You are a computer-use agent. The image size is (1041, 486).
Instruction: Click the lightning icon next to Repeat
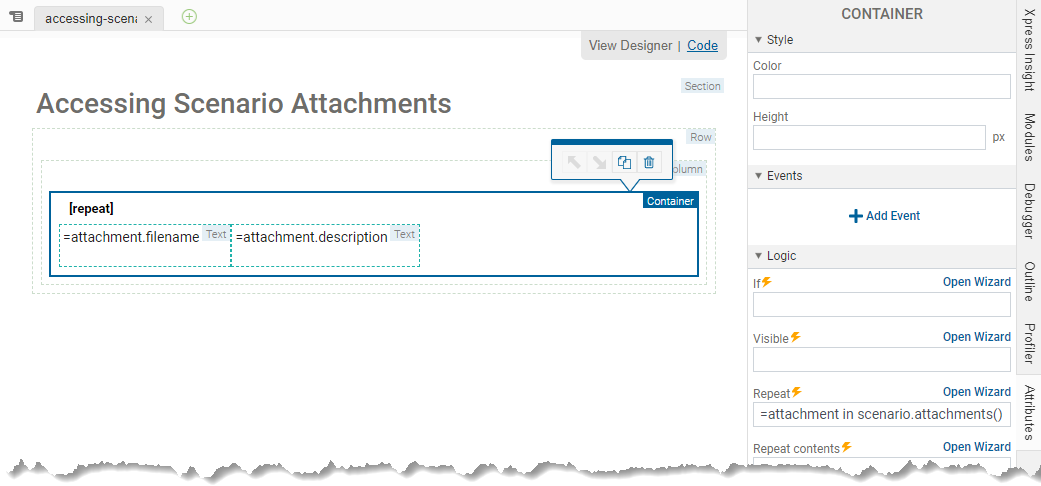[x=797, y=392]
